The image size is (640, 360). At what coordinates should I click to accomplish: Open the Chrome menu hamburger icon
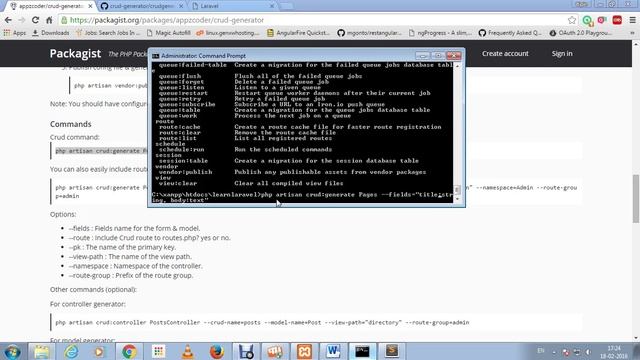[632, 20]
